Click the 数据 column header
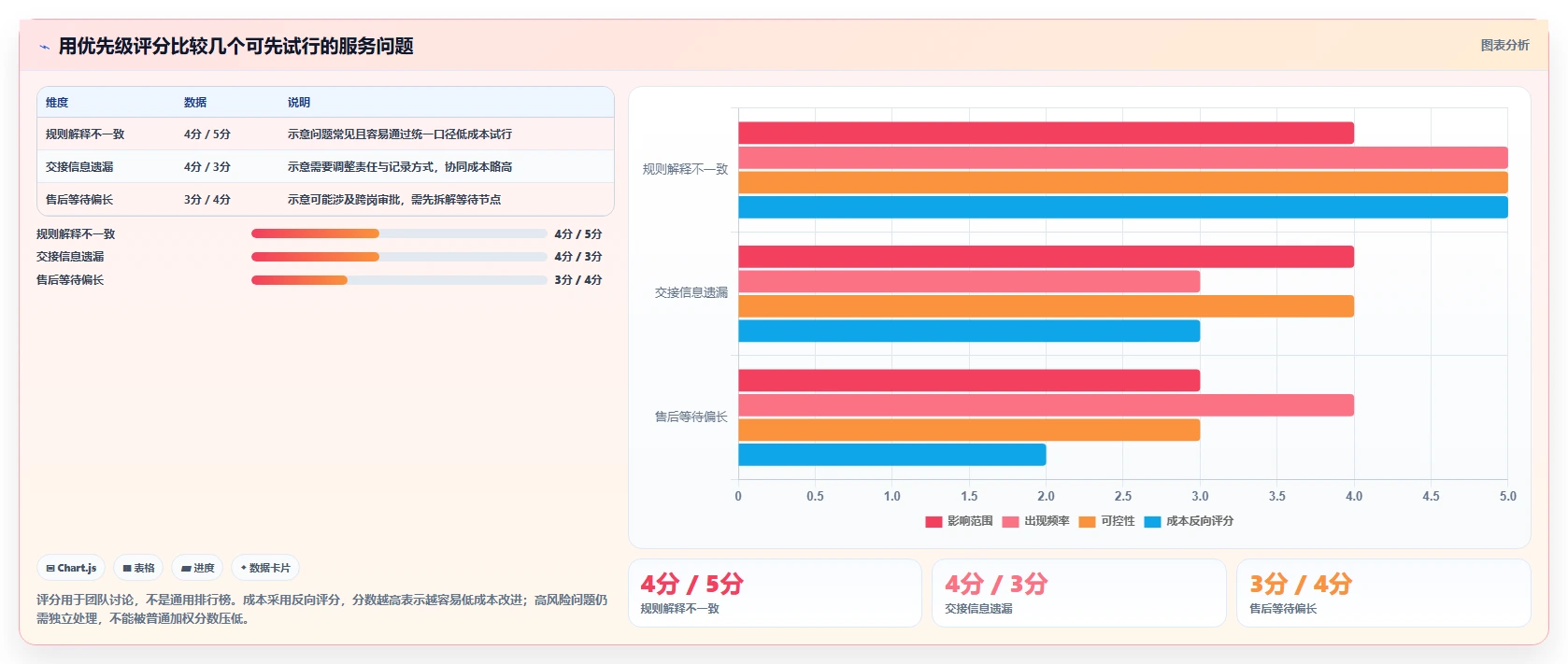The width and height of the screenshot is (1568, 664). coord(195,103)
